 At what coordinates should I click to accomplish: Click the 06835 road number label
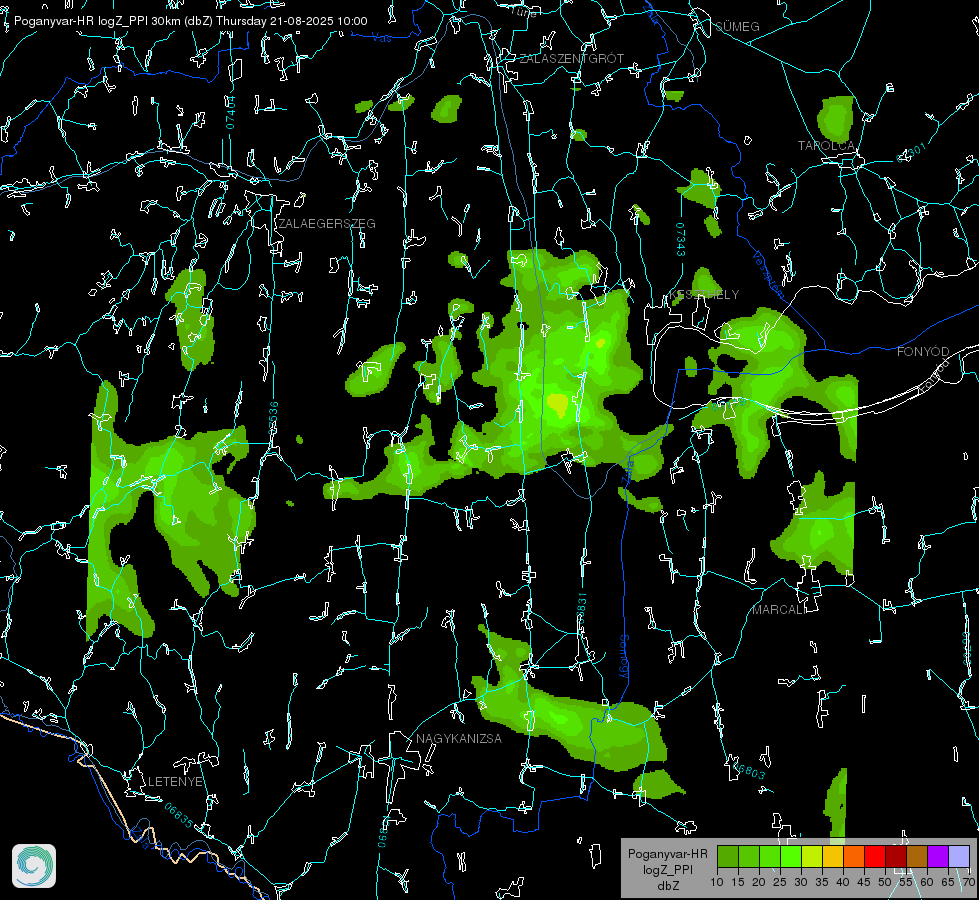(x=179, y=815)
